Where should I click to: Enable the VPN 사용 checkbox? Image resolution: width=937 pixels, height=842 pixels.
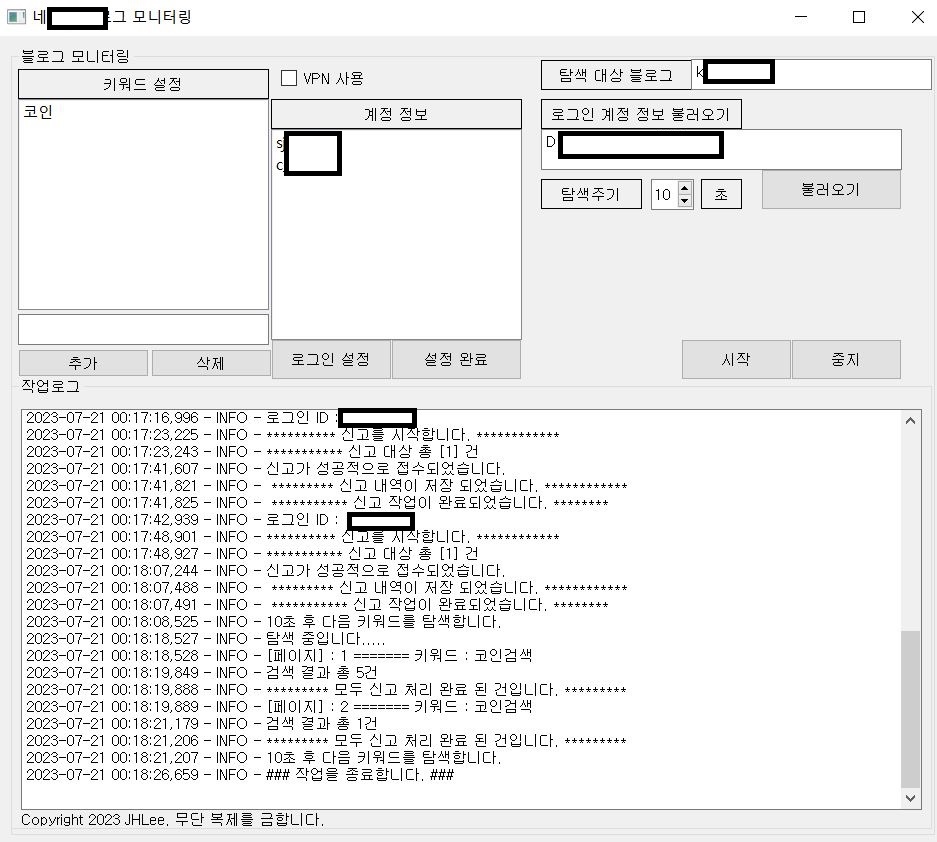289,78
